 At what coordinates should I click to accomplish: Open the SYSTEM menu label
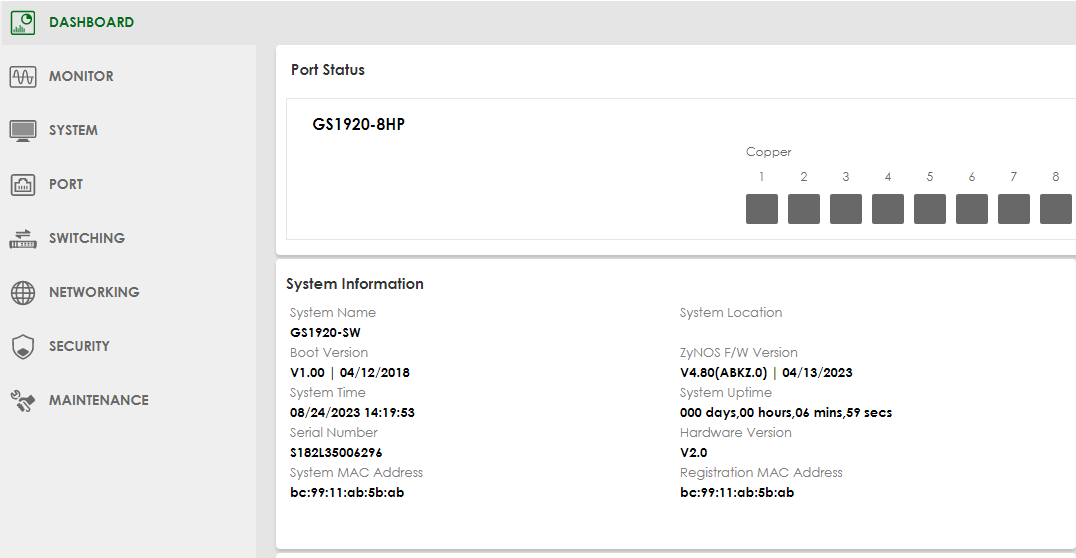click(73, 130)
